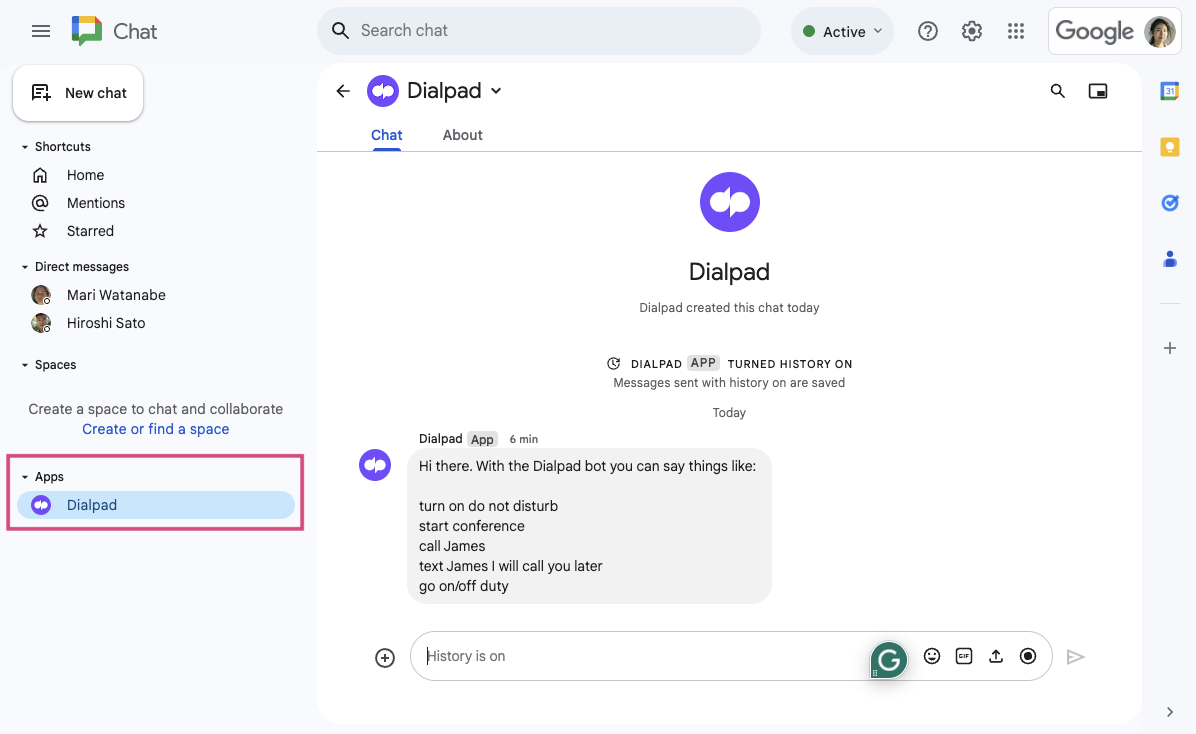1196x734 pixels.
Task: Click 'Dialpad created this chat today' text
Action: [x=729, y=307]
